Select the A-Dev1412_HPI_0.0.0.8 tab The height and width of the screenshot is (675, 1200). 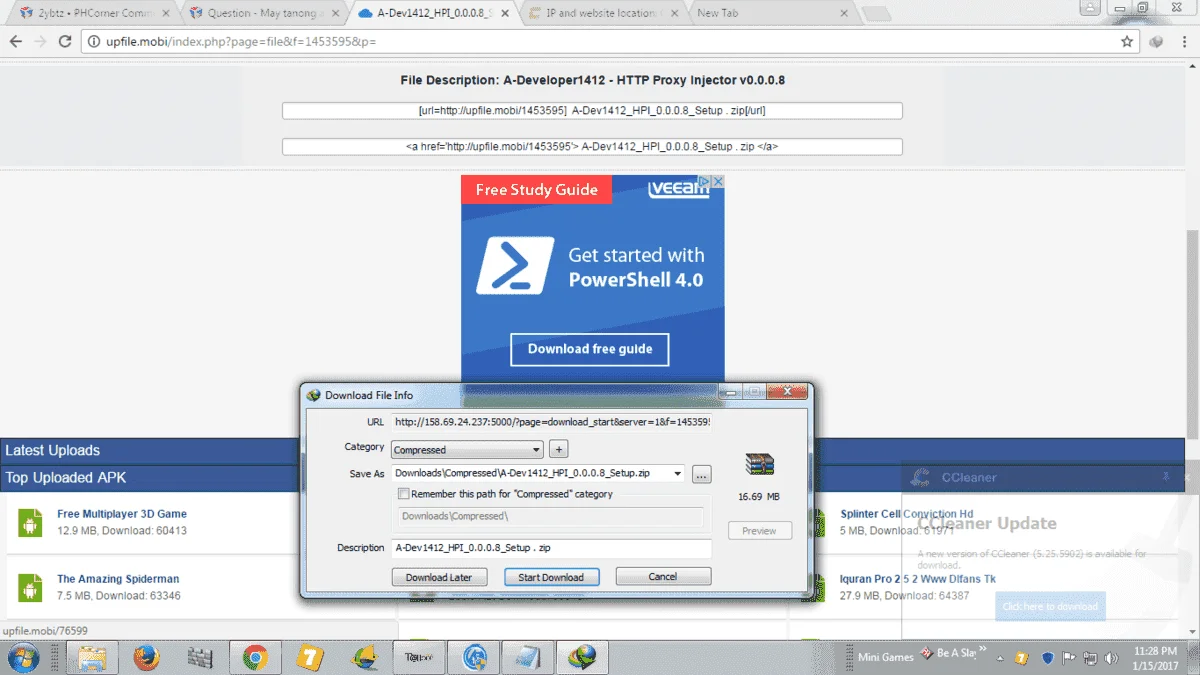tap(435, 14)
